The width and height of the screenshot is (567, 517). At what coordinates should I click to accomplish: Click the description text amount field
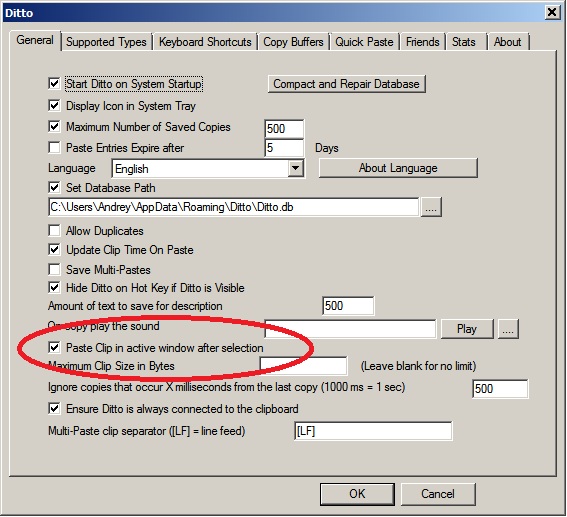point(348,306)
